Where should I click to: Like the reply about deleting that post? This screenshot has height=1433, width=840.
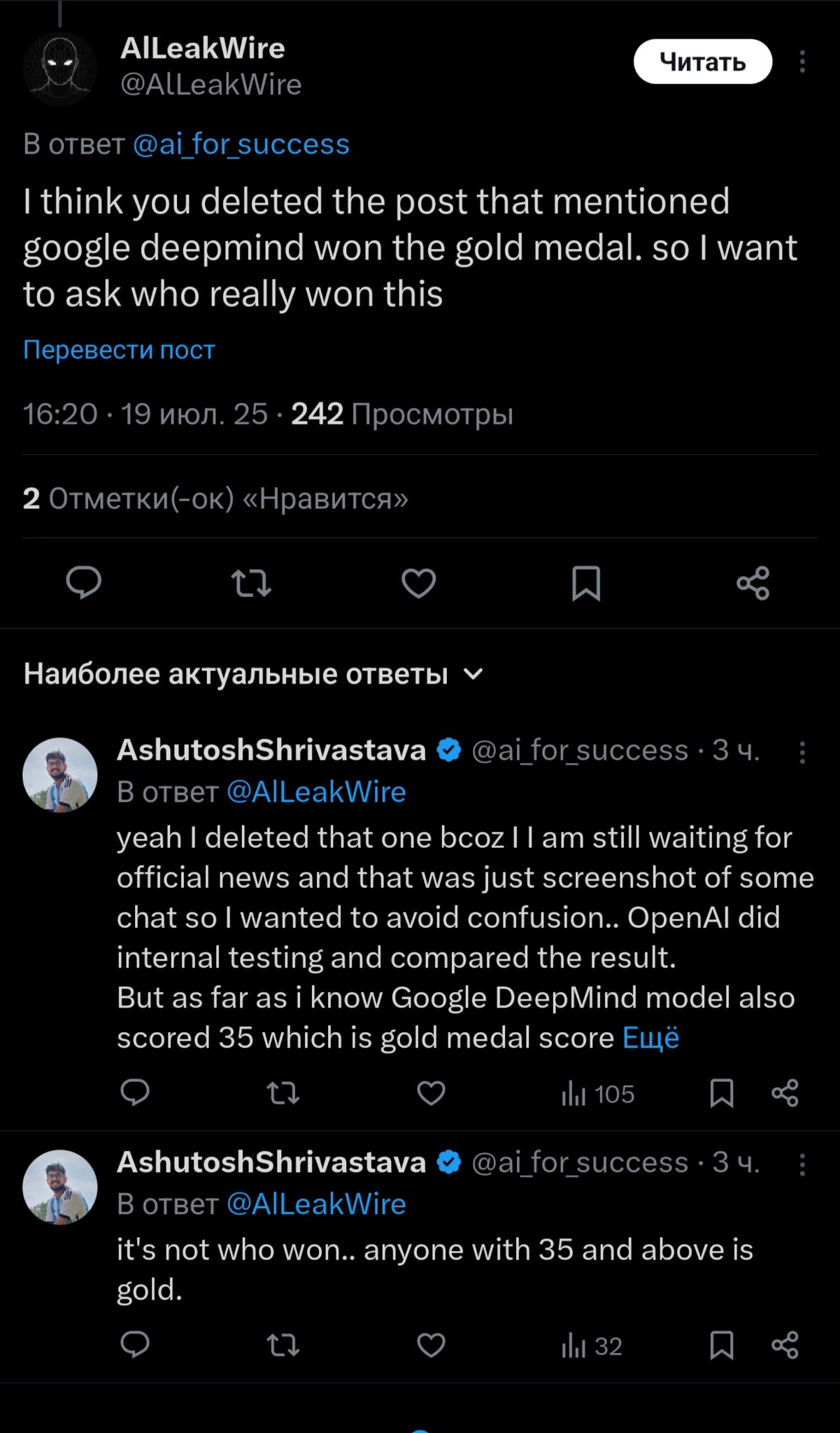tap(431, 1093)
